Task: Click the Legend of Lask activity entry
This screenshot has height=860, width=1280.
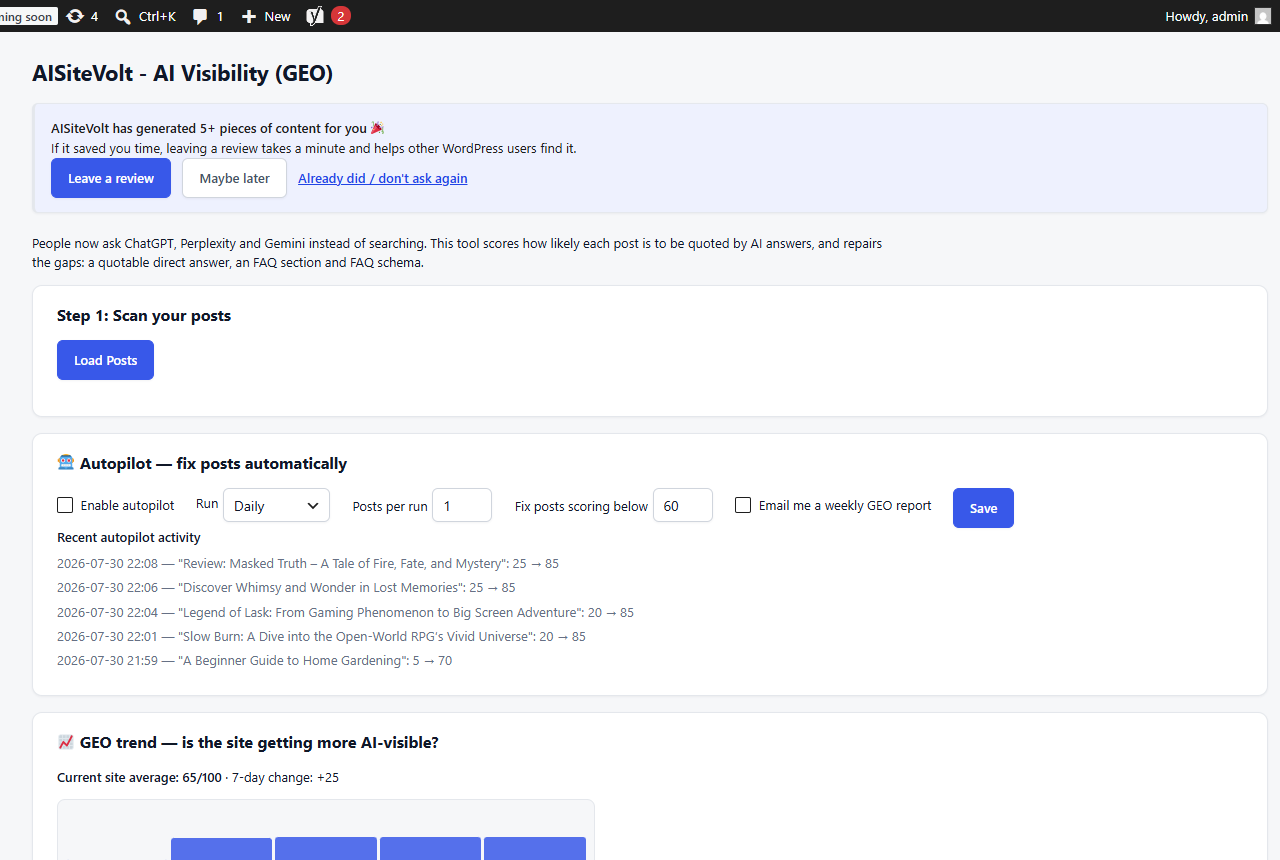Action: (x=345, y=612)
